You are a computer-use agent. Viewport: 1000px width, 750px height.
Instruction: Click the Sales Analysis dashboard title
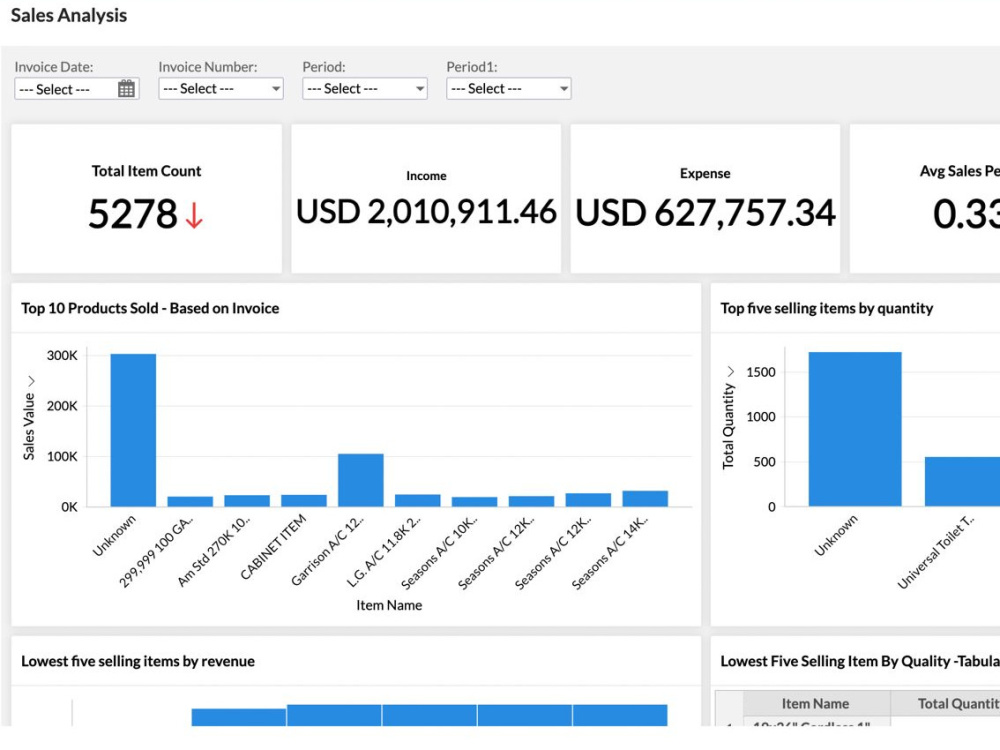point(67,15)
